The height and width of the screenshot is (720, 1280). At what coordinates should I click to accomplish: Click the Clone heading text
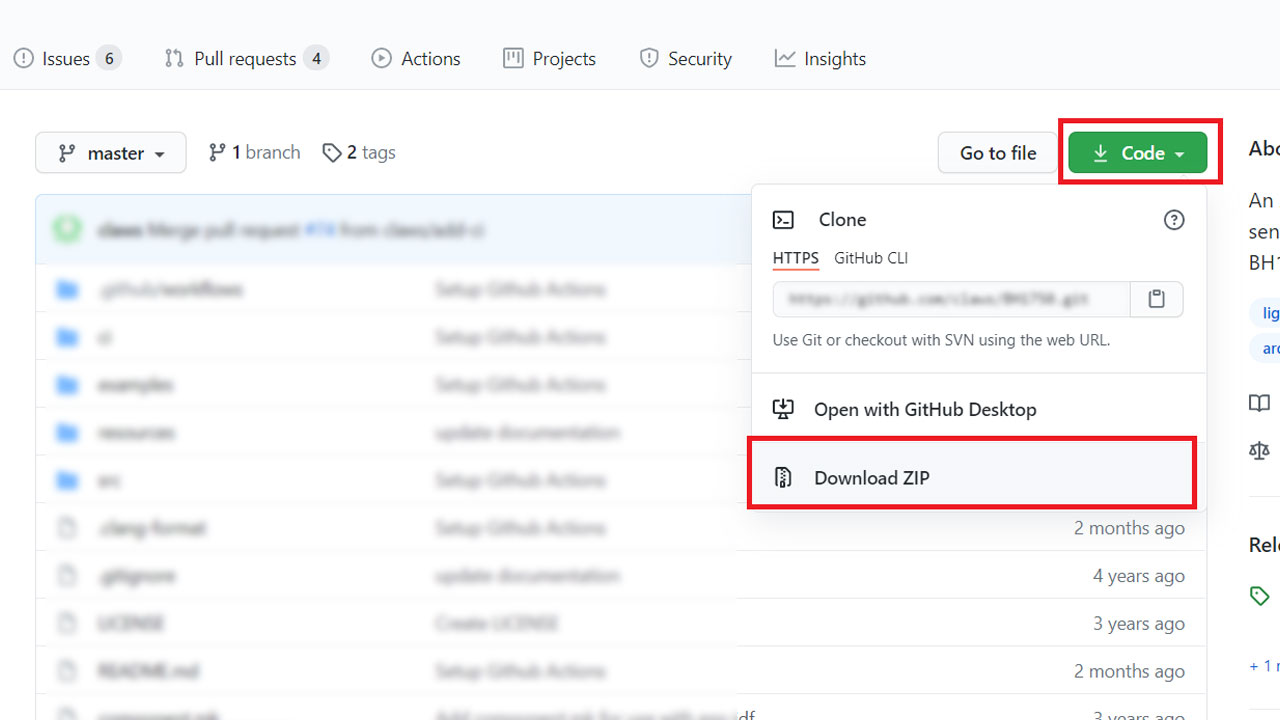(842, 220)
